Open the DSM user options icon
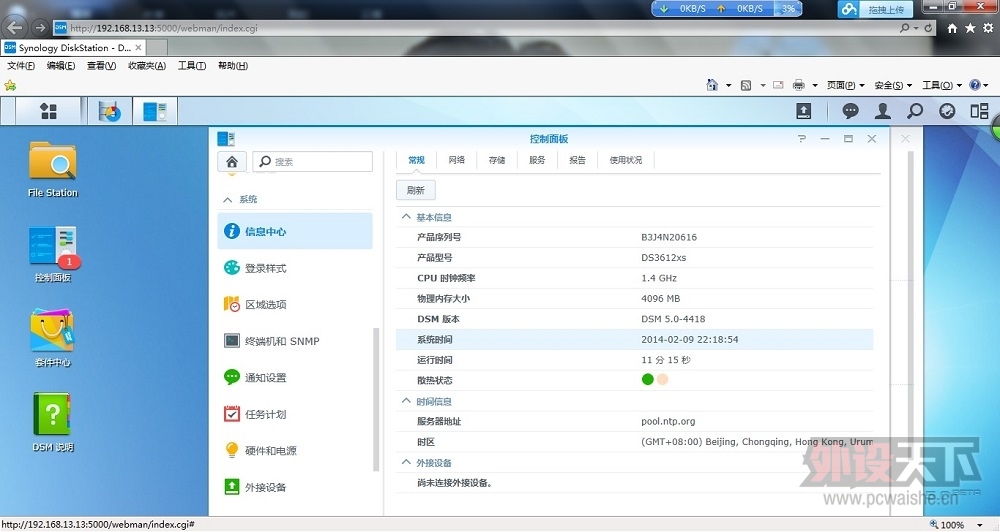The image size is (1000, 532). tap(883, 111)
